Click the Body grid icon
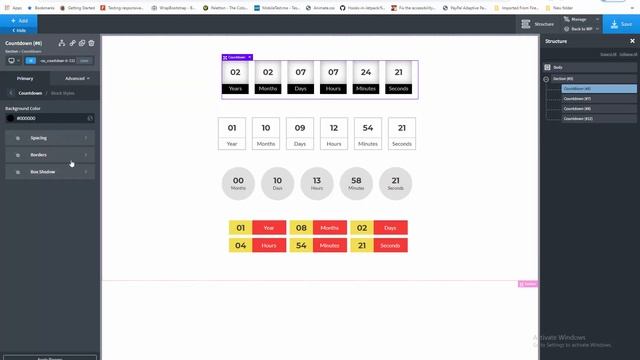The image size is (640, 360). (x=547, y=67)
